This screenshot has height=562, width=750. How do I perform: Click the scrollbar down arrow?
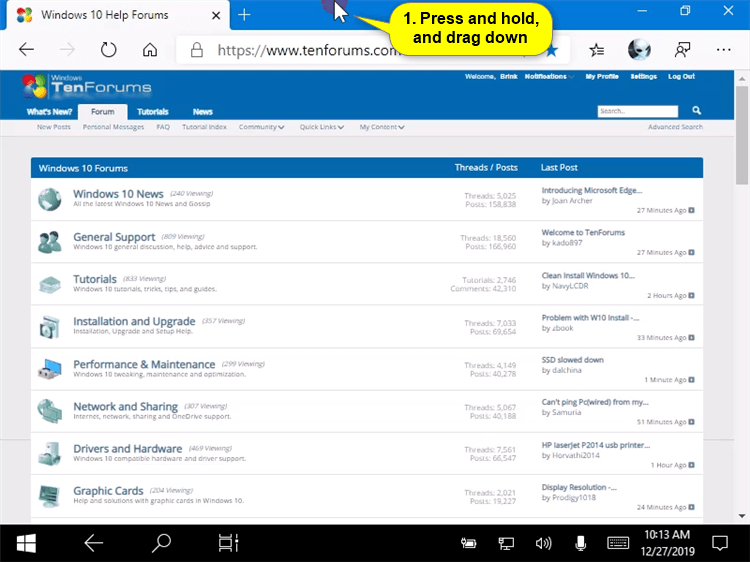(742, 516)
